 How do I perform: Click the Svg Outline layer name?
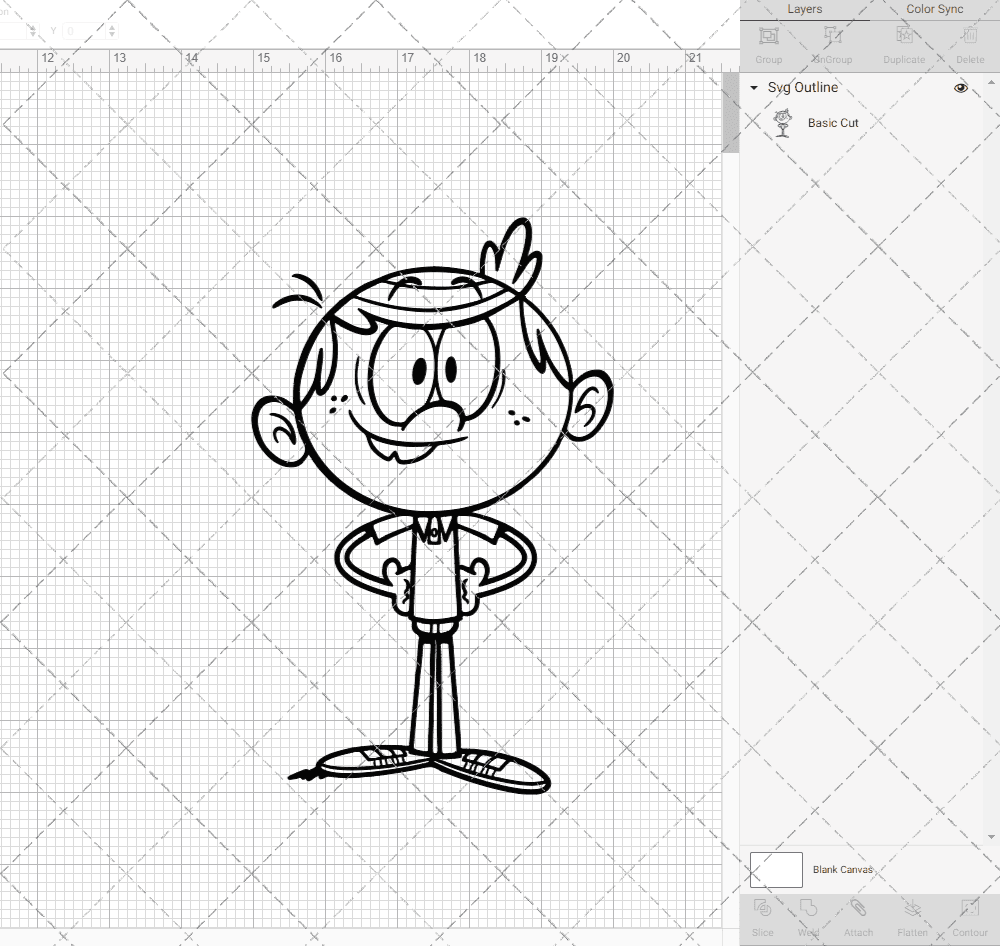click(x=801, y=88)
